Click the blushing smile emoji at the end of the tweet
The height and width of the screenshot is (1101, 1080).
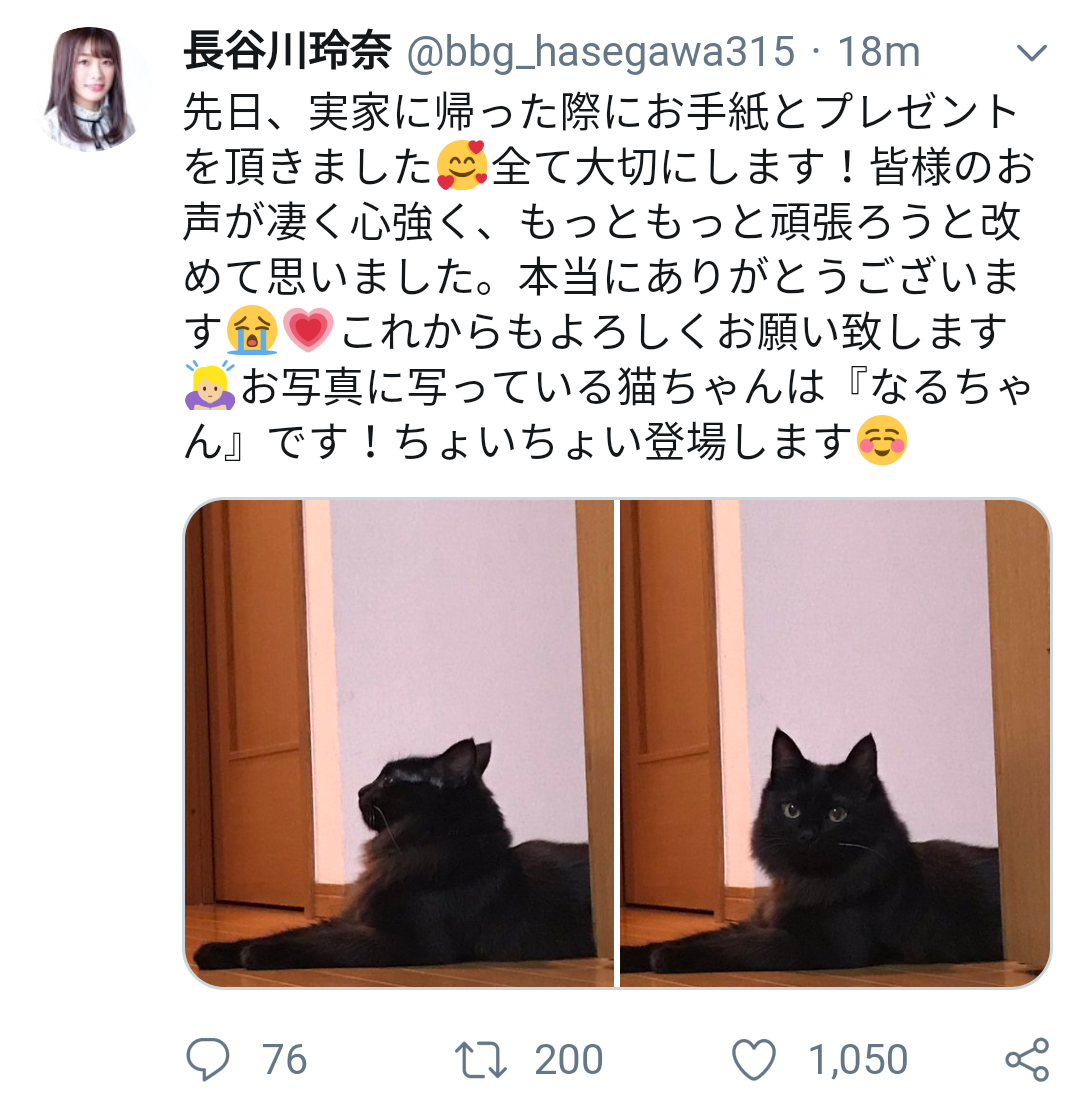click(x=882, y=440)
